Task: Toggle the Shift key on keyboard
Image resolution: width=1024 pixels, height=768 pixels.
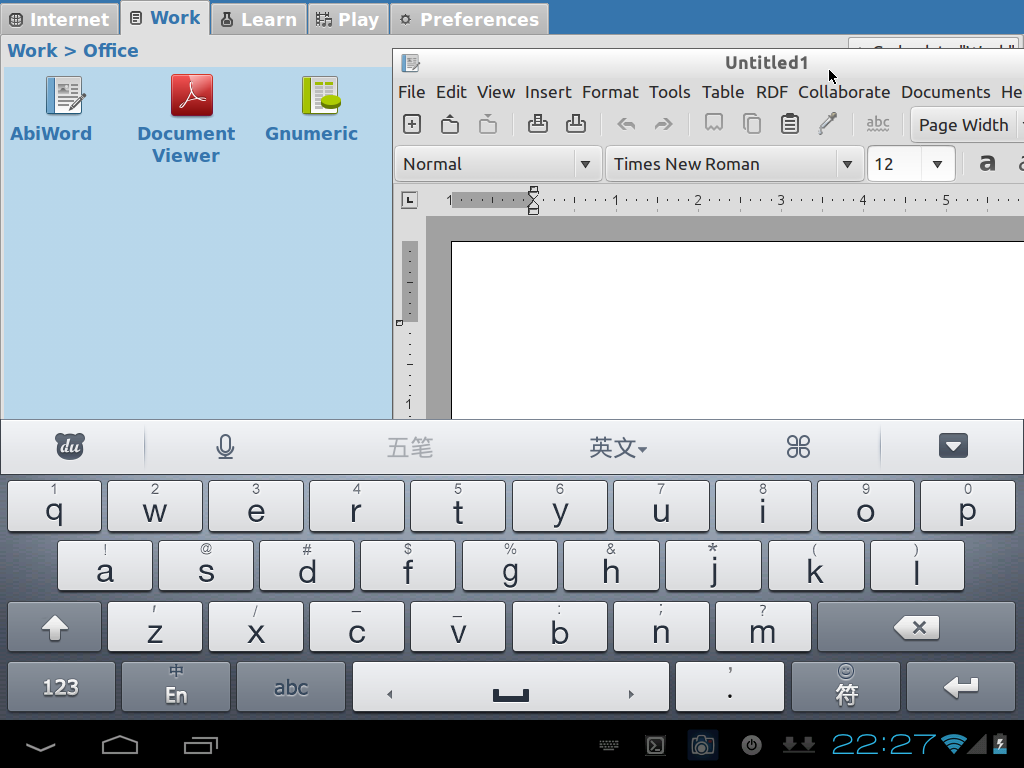Action: click(55, 628)
